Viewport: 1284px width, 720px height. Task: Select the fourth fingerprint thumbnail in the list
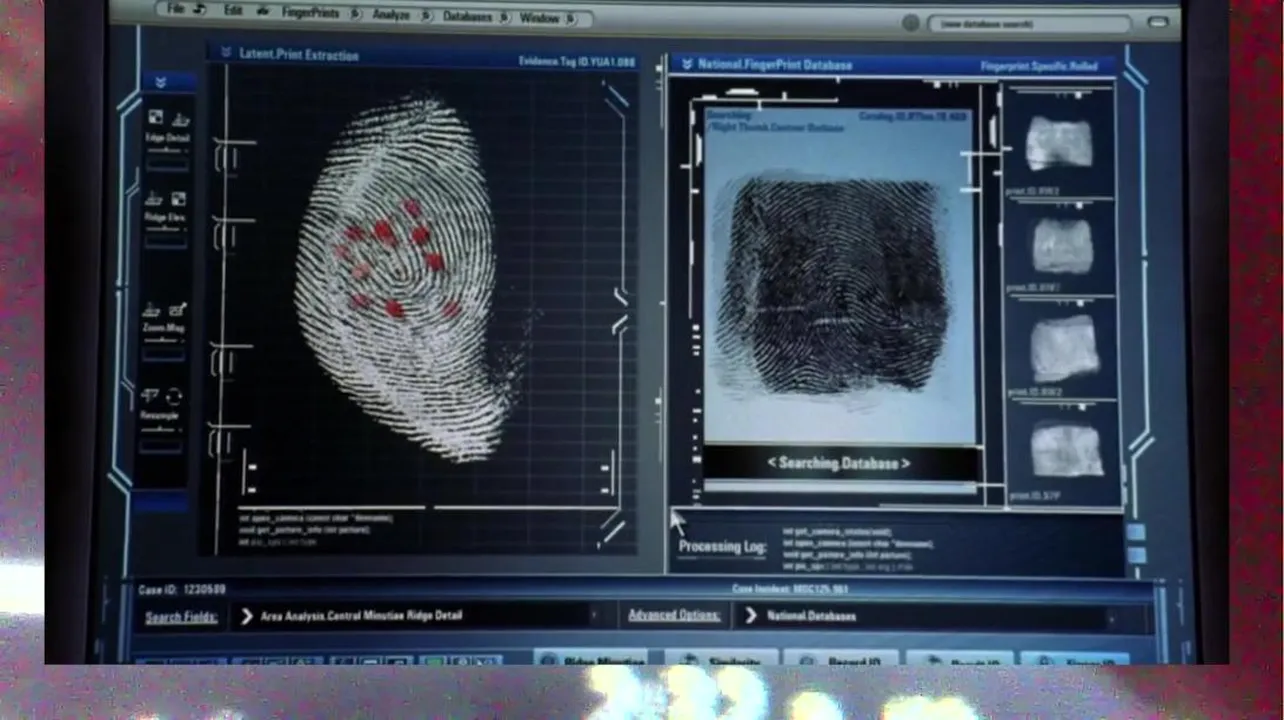[1066, 449]
